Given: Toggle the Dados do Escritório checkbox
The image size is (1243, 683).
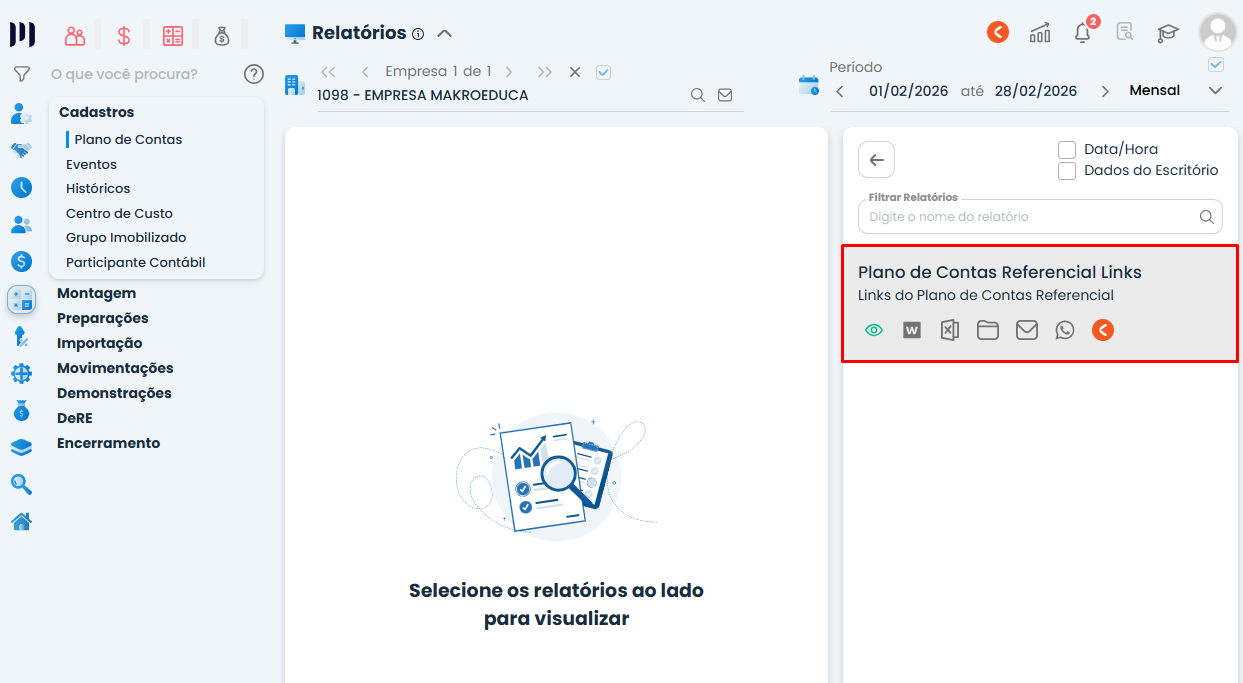Looking at the screenshot, I should pos(1067,170).
